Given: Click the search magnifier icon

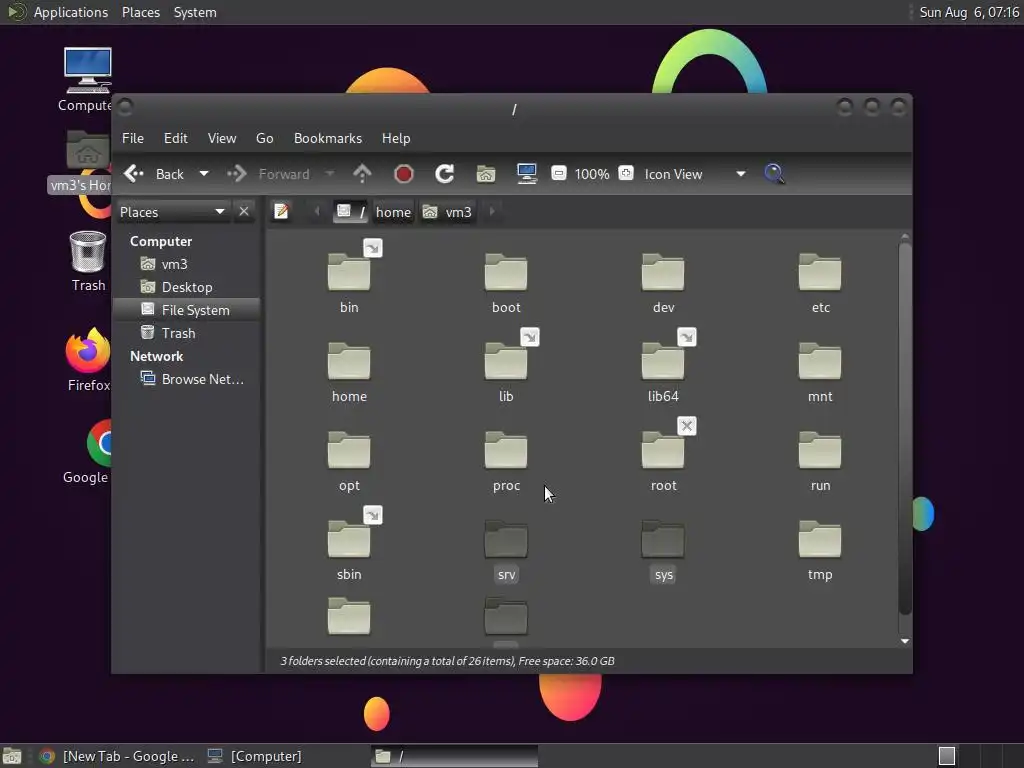Looking at the screenshot, I should [775, 174].
